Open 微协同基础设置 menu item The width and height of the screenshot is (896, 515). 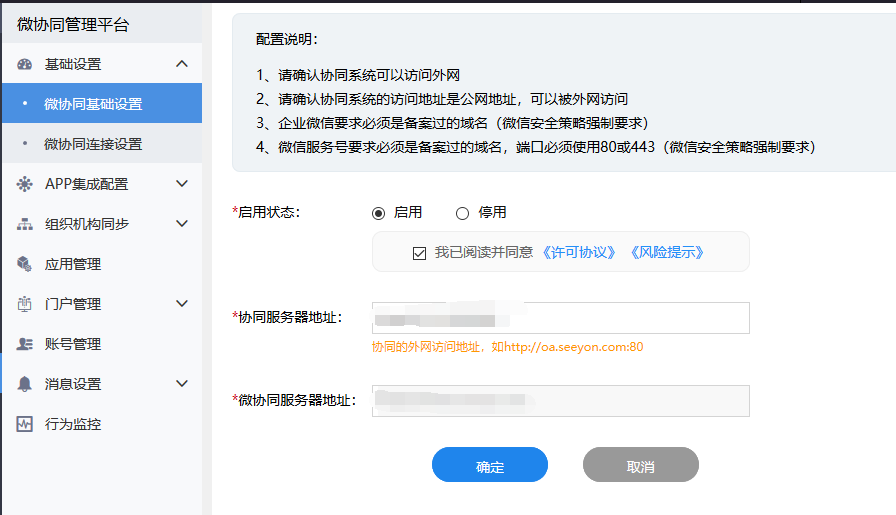pyautogui.click(x=102, y=103)
